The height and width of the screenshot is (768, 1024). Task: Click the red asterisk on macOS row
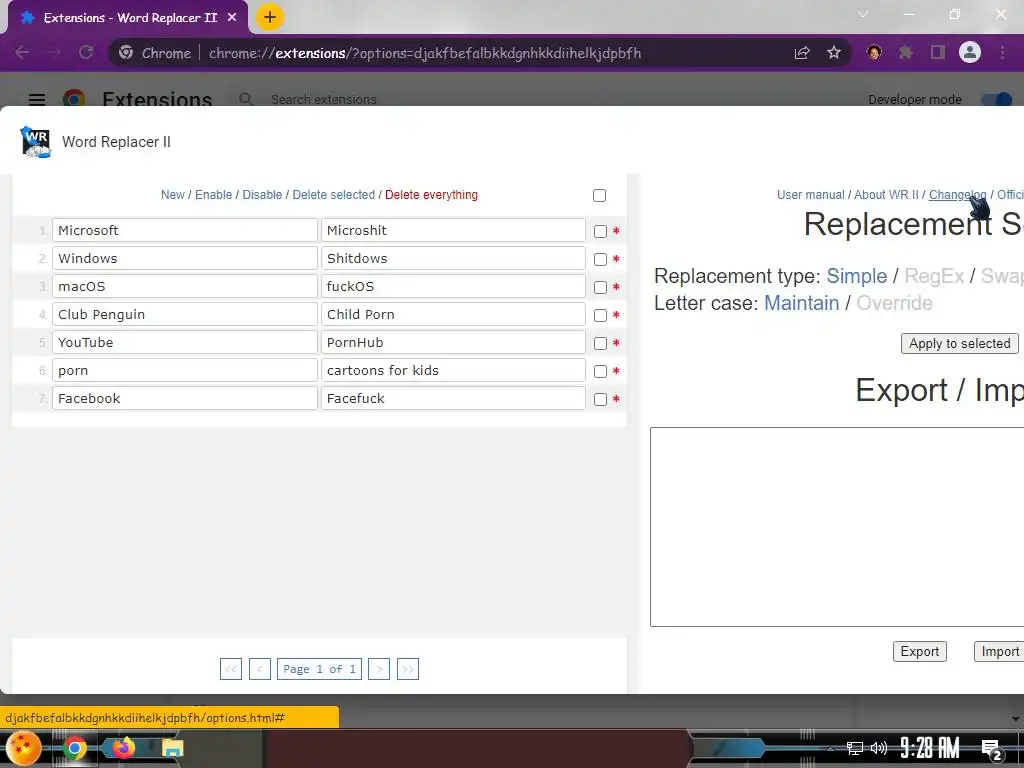tap(616, 287)
